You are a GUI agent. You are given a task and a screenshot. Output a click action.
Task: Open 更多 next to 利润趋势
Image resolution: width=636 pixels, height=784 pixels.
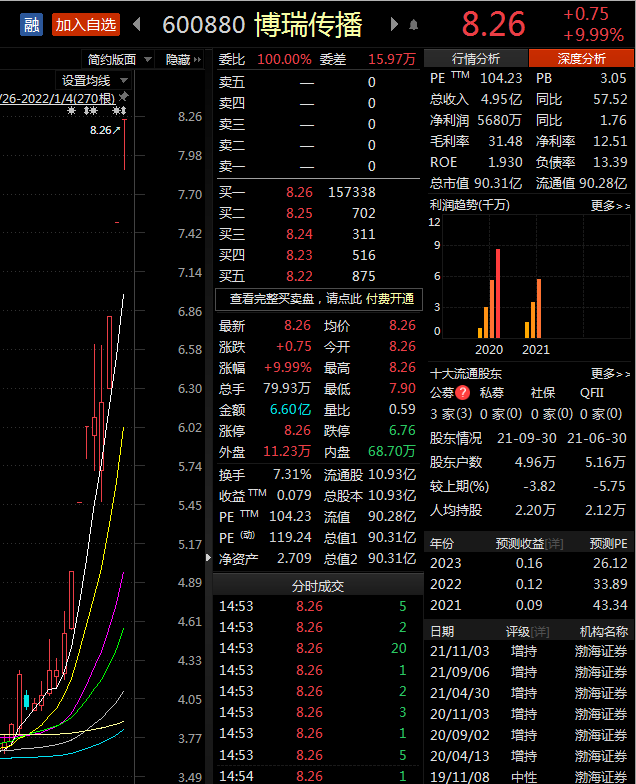click(x=610, y=205)
